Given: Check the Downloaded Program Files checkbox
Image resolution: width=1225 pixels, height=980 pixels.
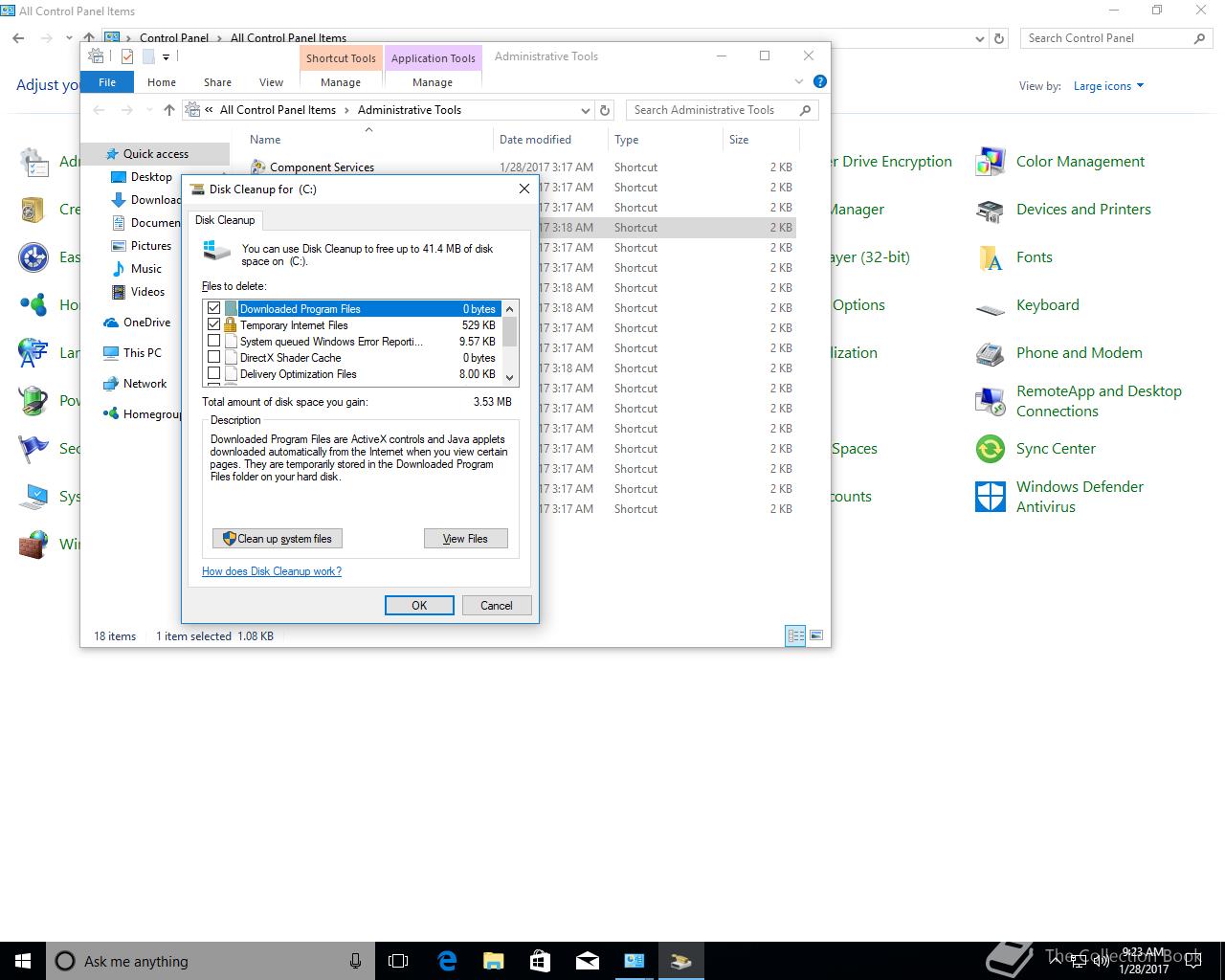Looking at the screenshot, I should point(213,308).
